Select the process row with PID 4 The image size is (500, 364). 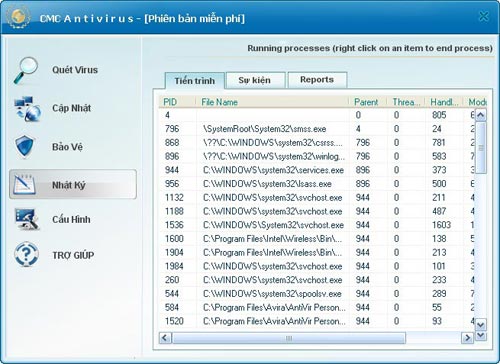(317, 115)
